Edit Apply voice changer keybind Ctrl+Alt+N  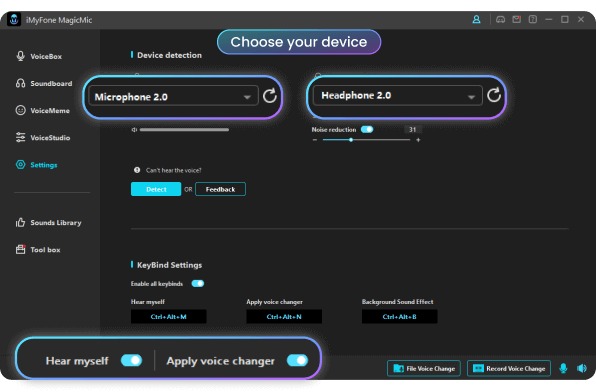click(284, 316)
